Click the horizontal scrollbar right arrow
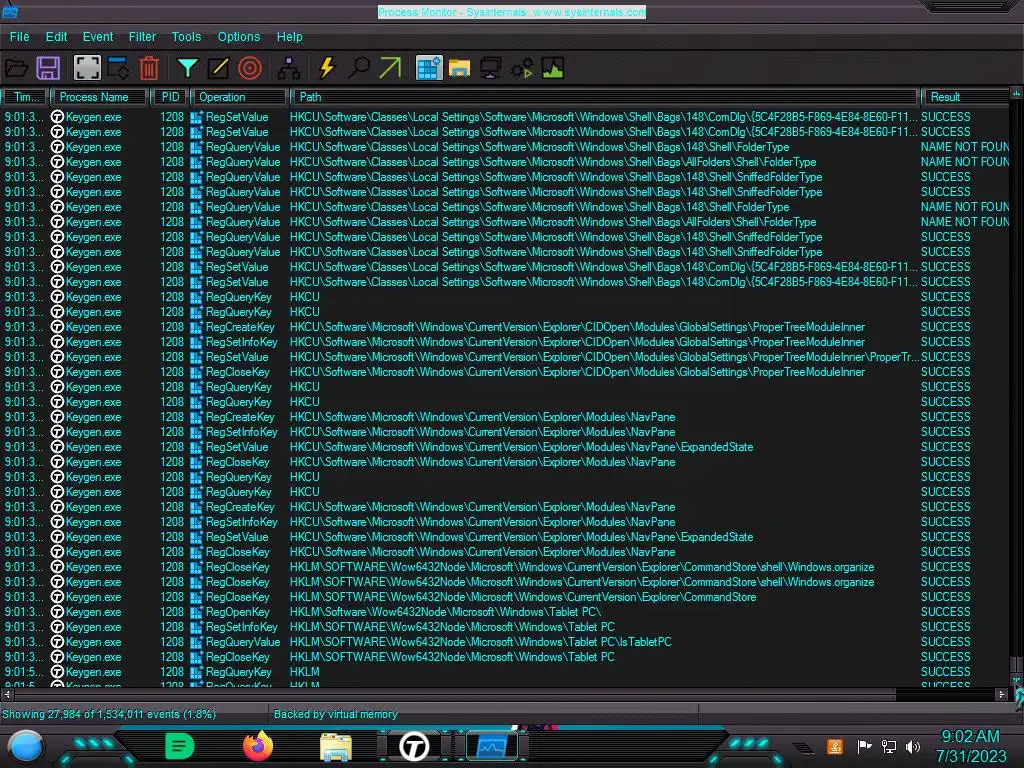This screenshot has height=768, width=1024. click(1001, 694)
